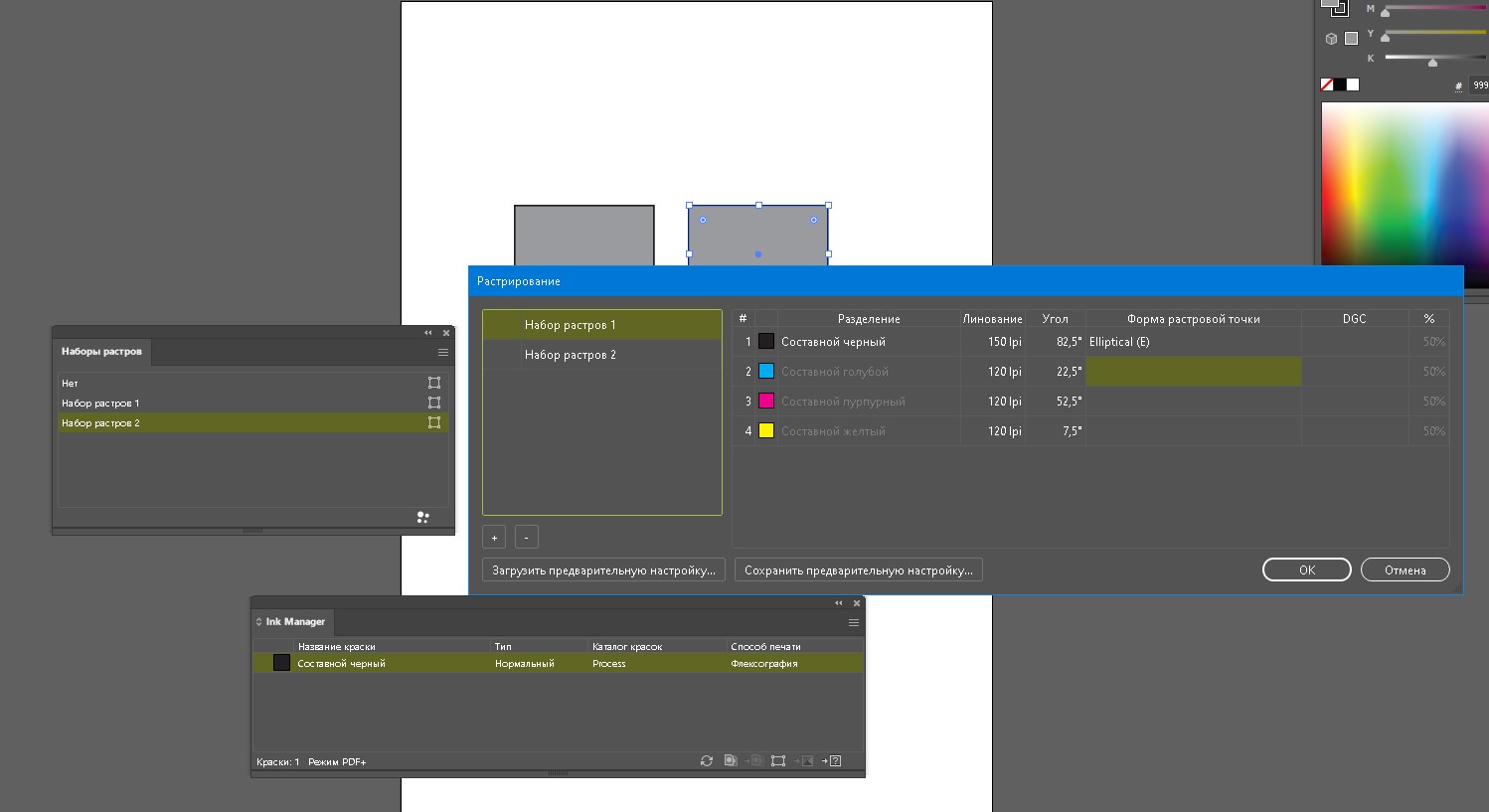Close the Наборы растров panel
The width and height of the screenshot is (1489, 812).
[x=446, y=333]
